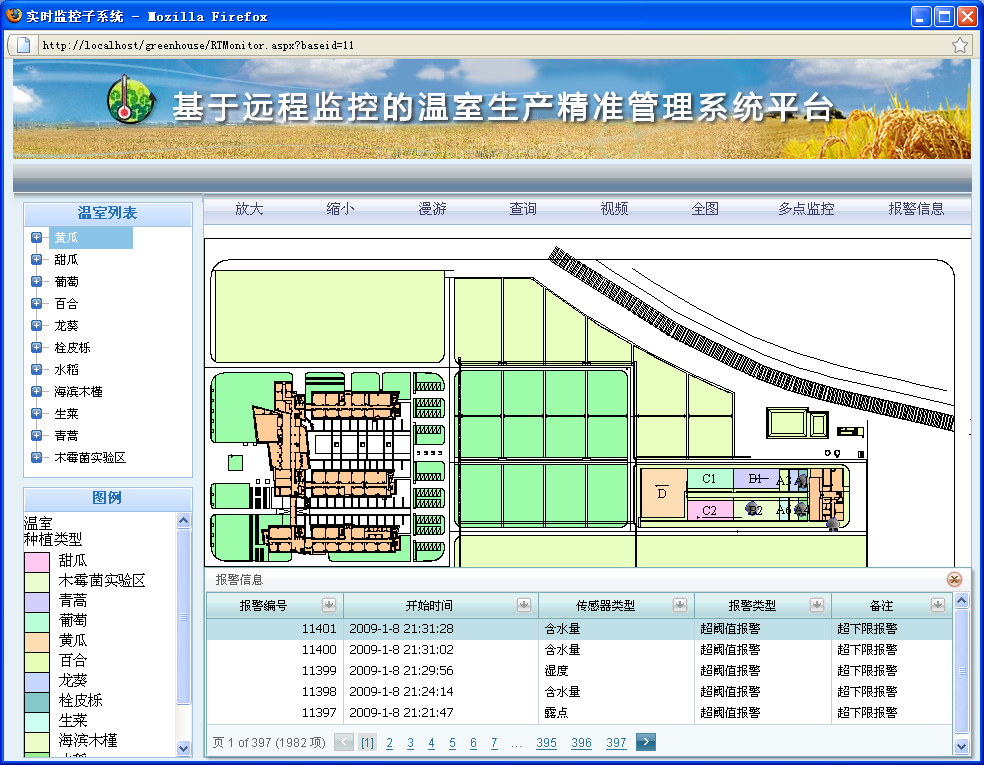Open the 多点监控 menu item
The image size is (984, 765).
click(x=806, y=209)
